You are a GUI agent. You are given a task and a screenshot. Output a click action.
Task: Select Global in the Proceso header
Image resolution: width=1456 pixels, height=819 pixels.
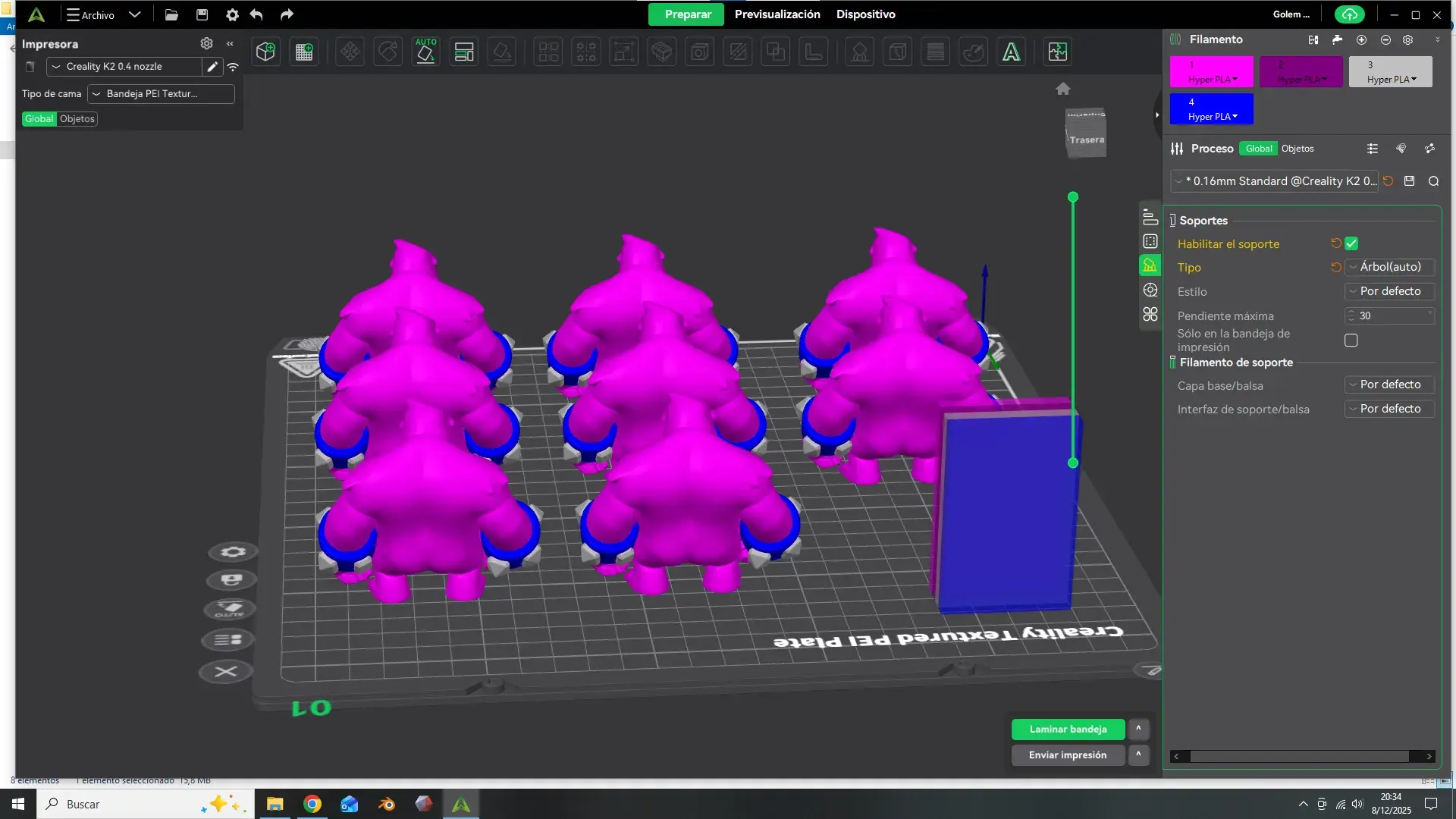coord(1259,149)
